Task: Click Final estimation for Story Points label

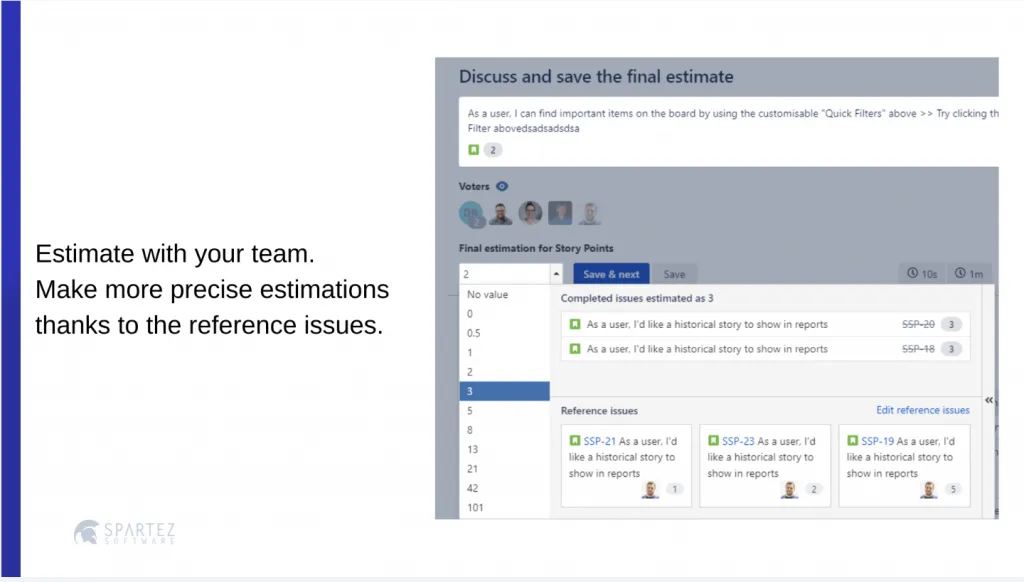Action: (536, 248)
